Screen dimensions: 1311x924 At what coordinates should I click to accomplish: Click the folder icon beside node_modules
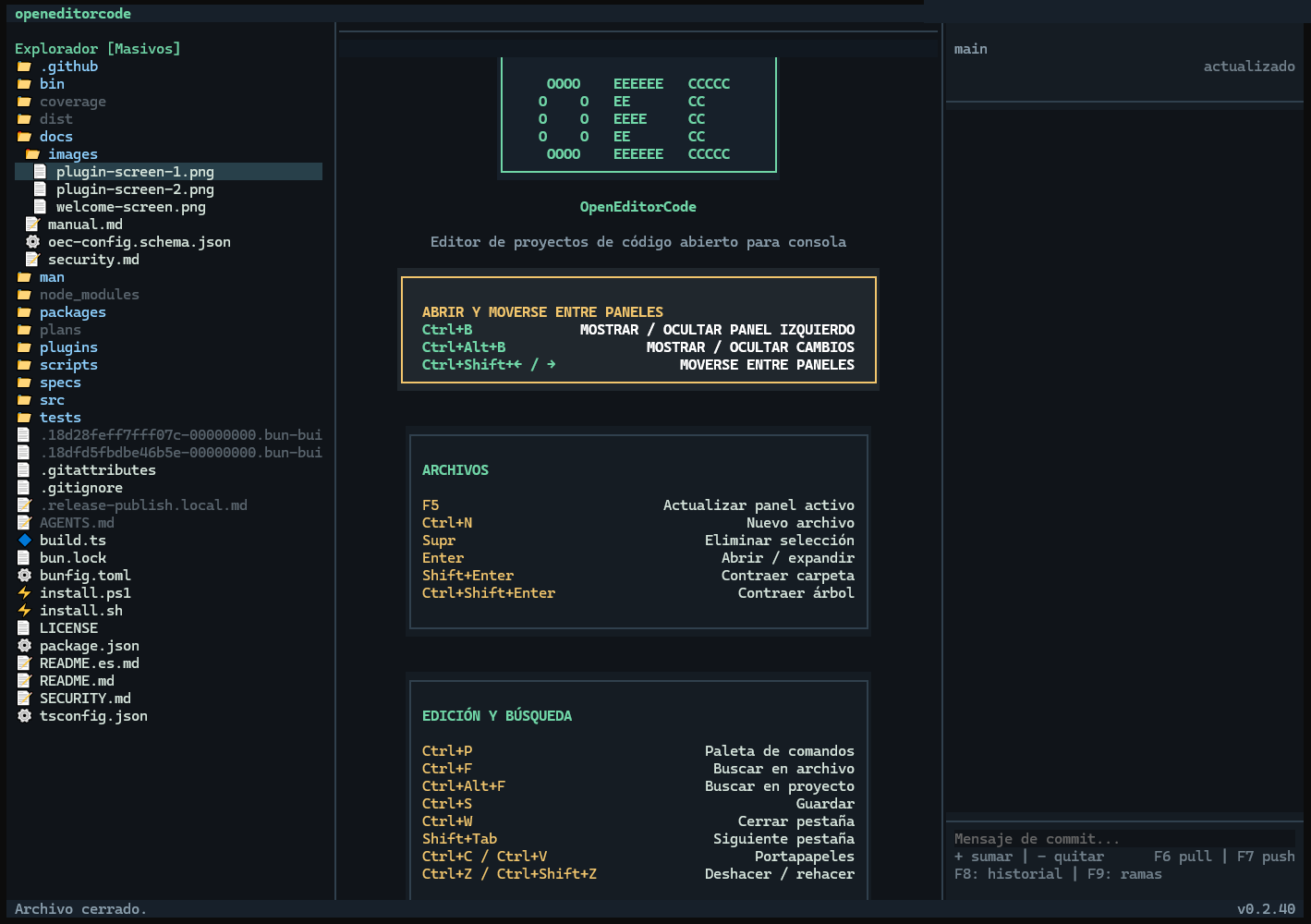pos(24,295)
